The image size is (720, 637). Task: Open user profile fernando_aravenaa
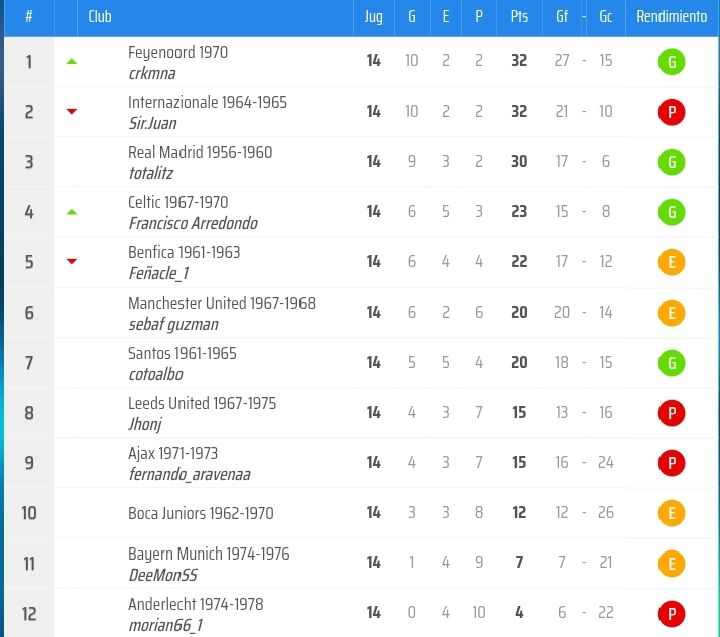(x=190, y=474)
